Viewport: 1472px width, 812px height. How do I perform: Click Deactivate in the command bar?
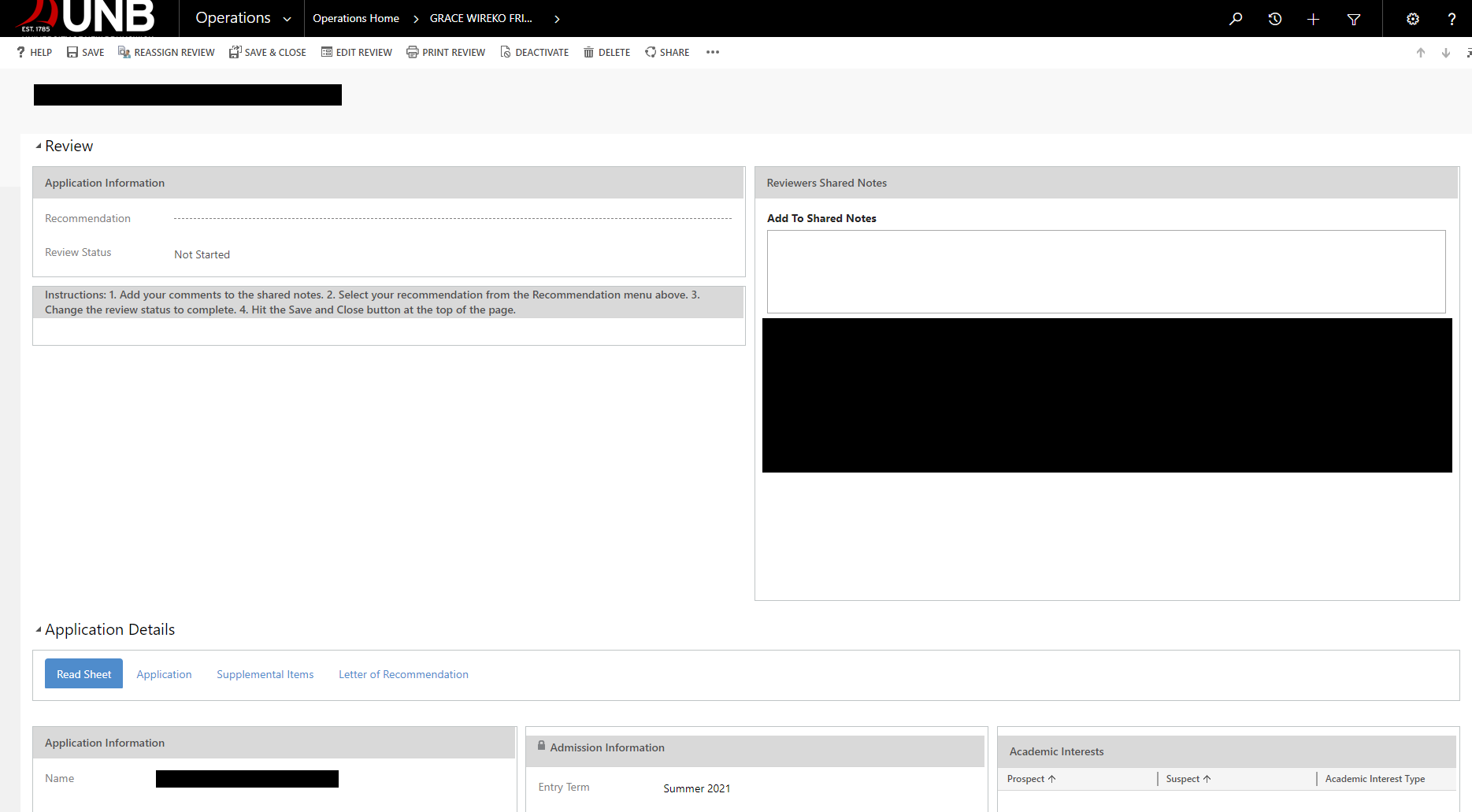coord(534,53)
